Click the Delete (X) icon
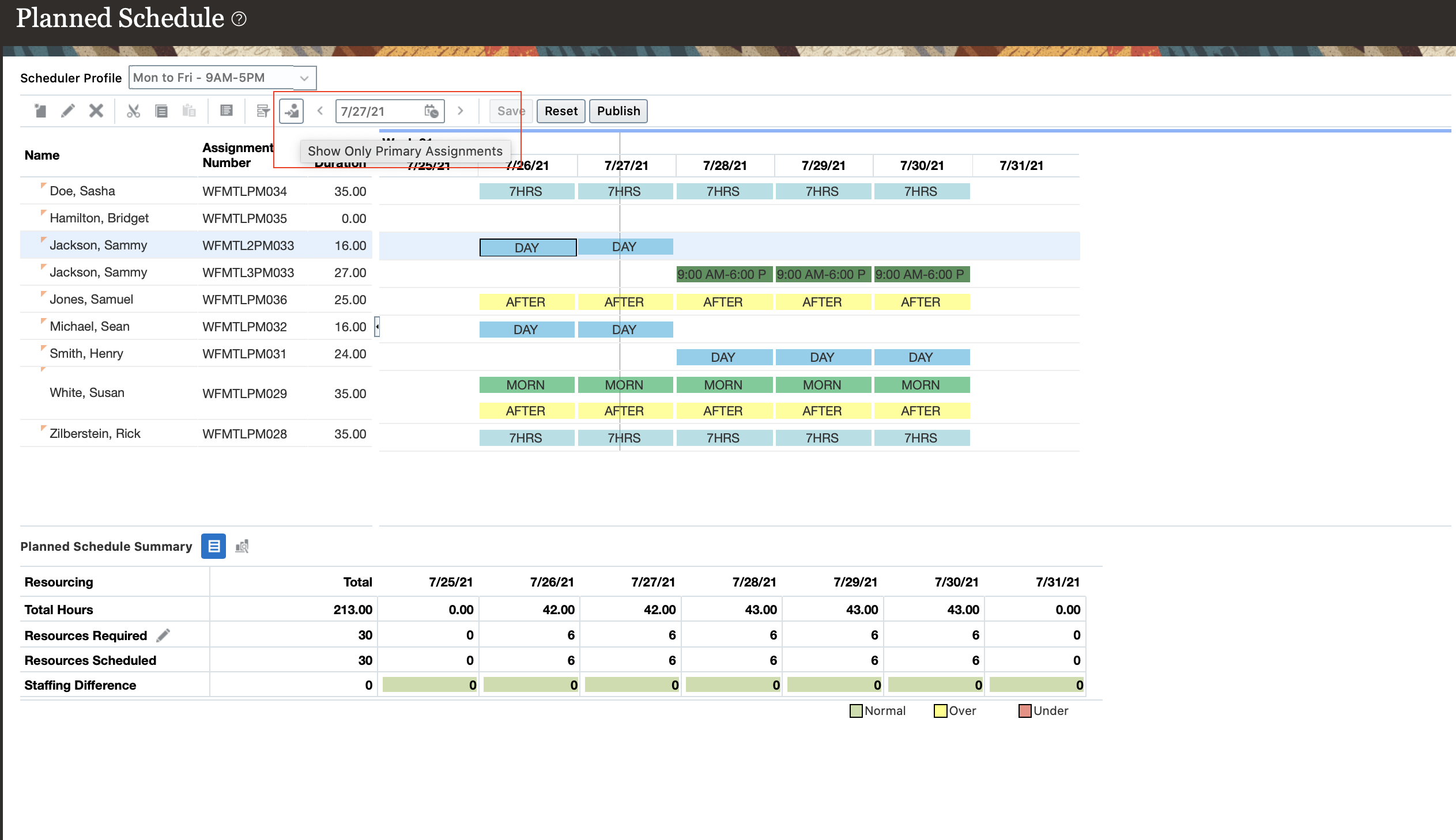The width and height of the screenshot is (1456, 840). coord(96,111)
